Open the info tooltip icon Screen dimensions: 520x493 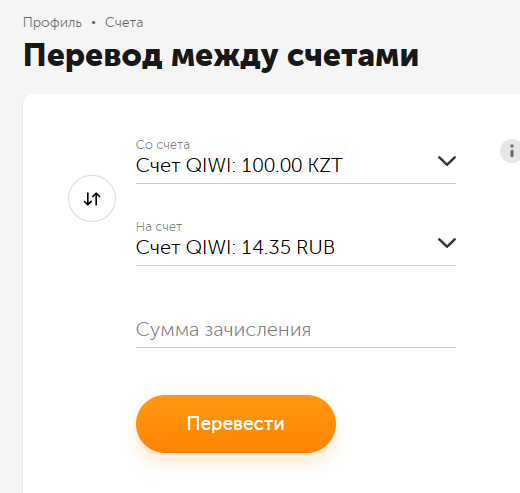pos(511,151)
